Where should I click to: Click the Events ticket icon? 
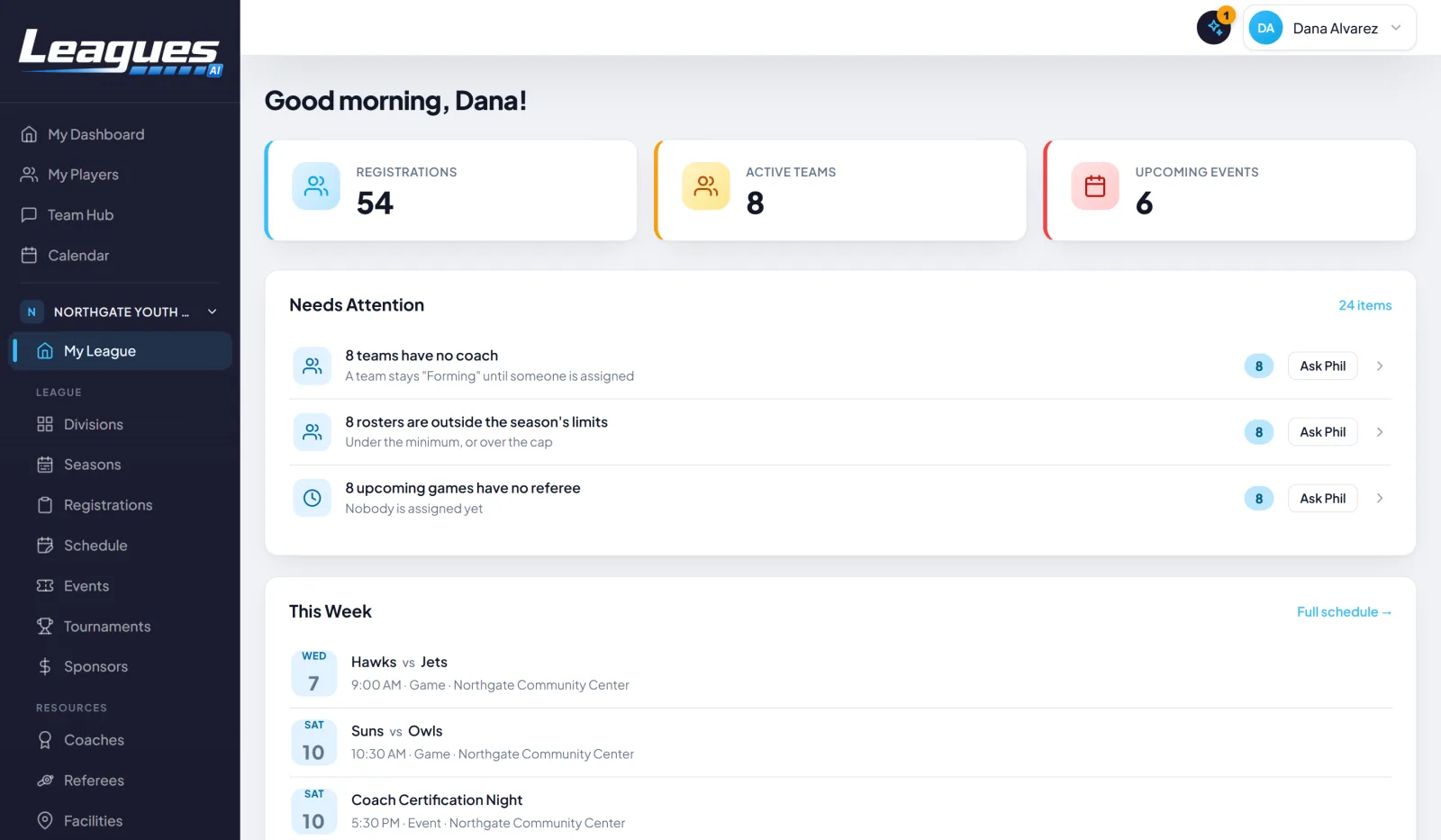45,586
